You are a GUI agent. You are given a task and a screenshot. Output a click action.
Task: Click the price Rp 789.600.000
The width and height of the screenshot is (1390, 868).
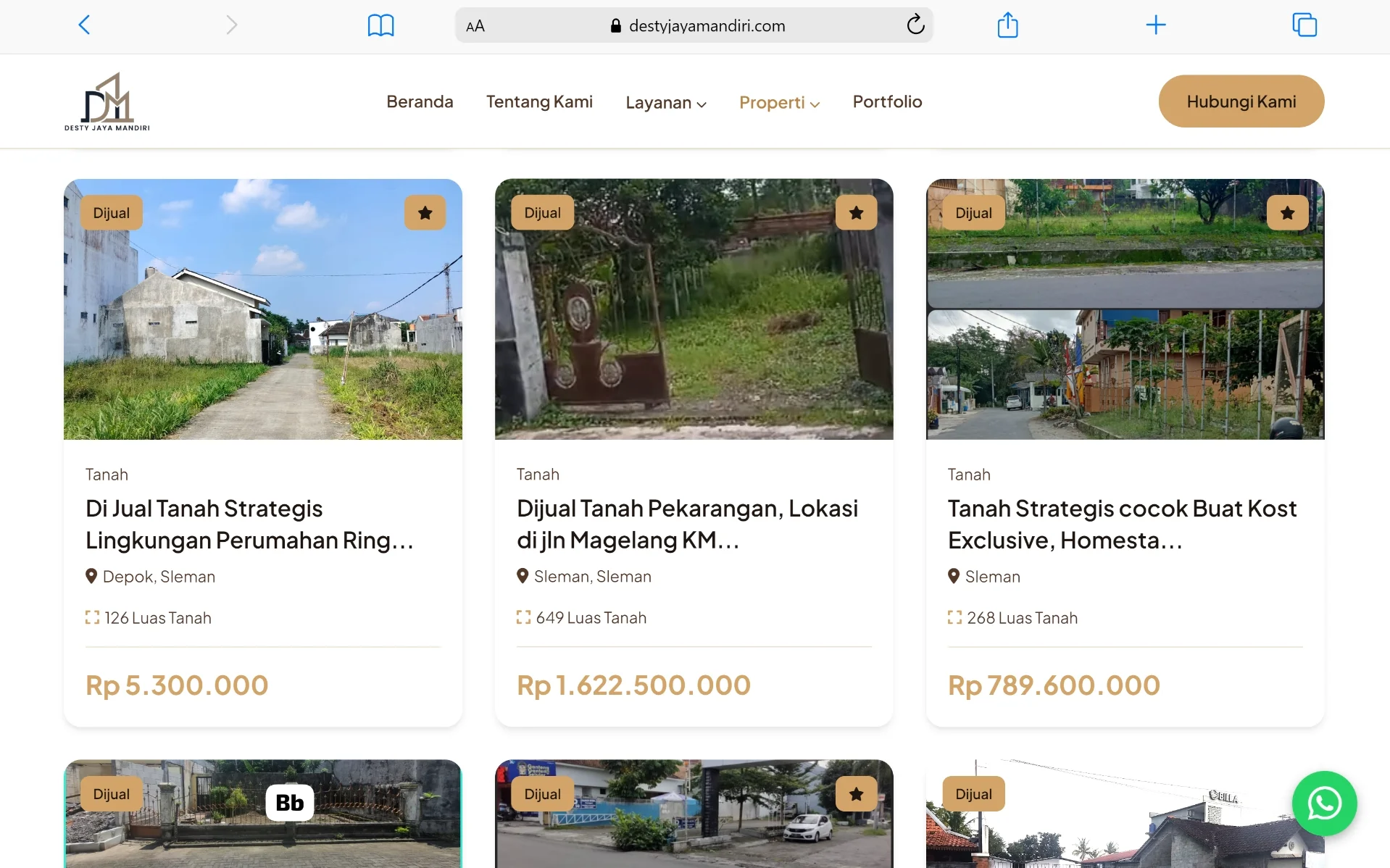click(x=1054, y=685)
